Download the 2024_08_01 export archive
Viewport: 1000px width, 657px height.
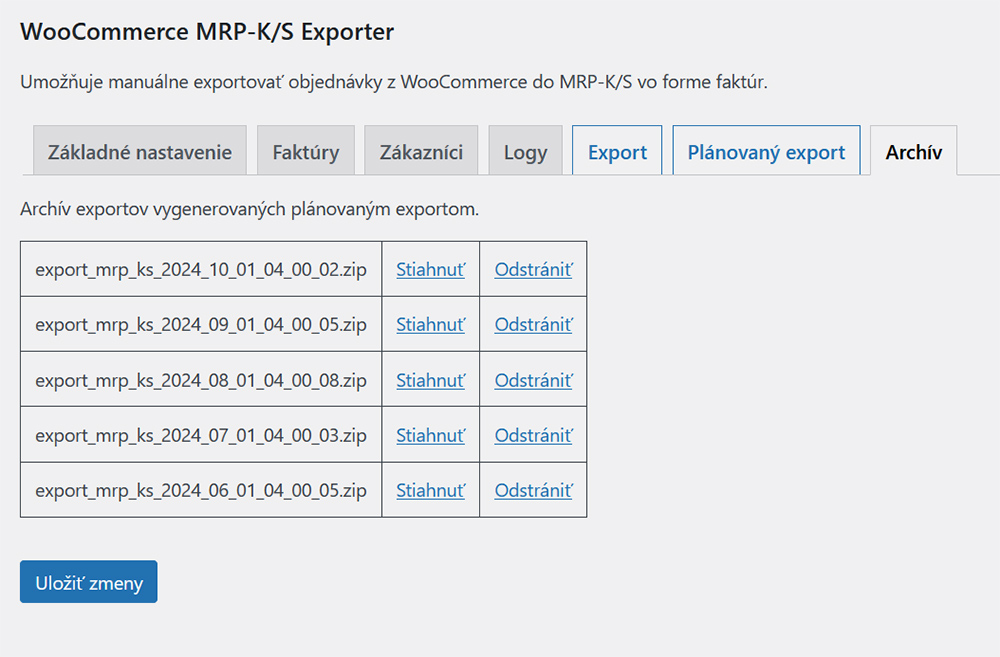[x=430, y=380]
